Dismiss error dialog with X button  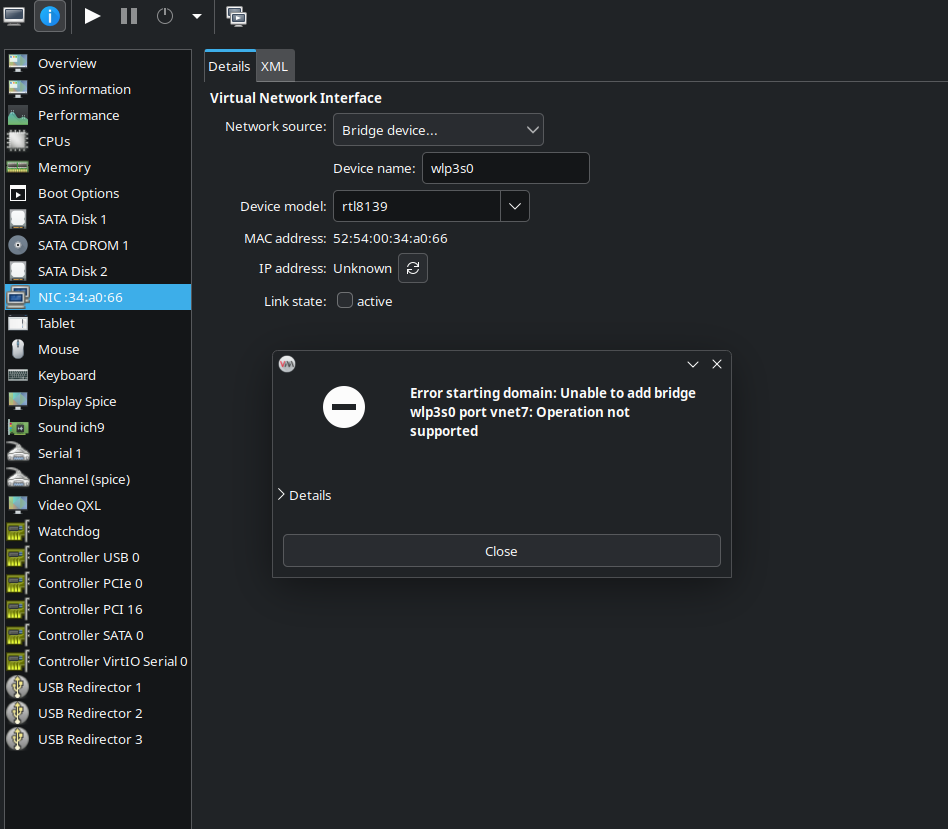(x=717, y=364)
